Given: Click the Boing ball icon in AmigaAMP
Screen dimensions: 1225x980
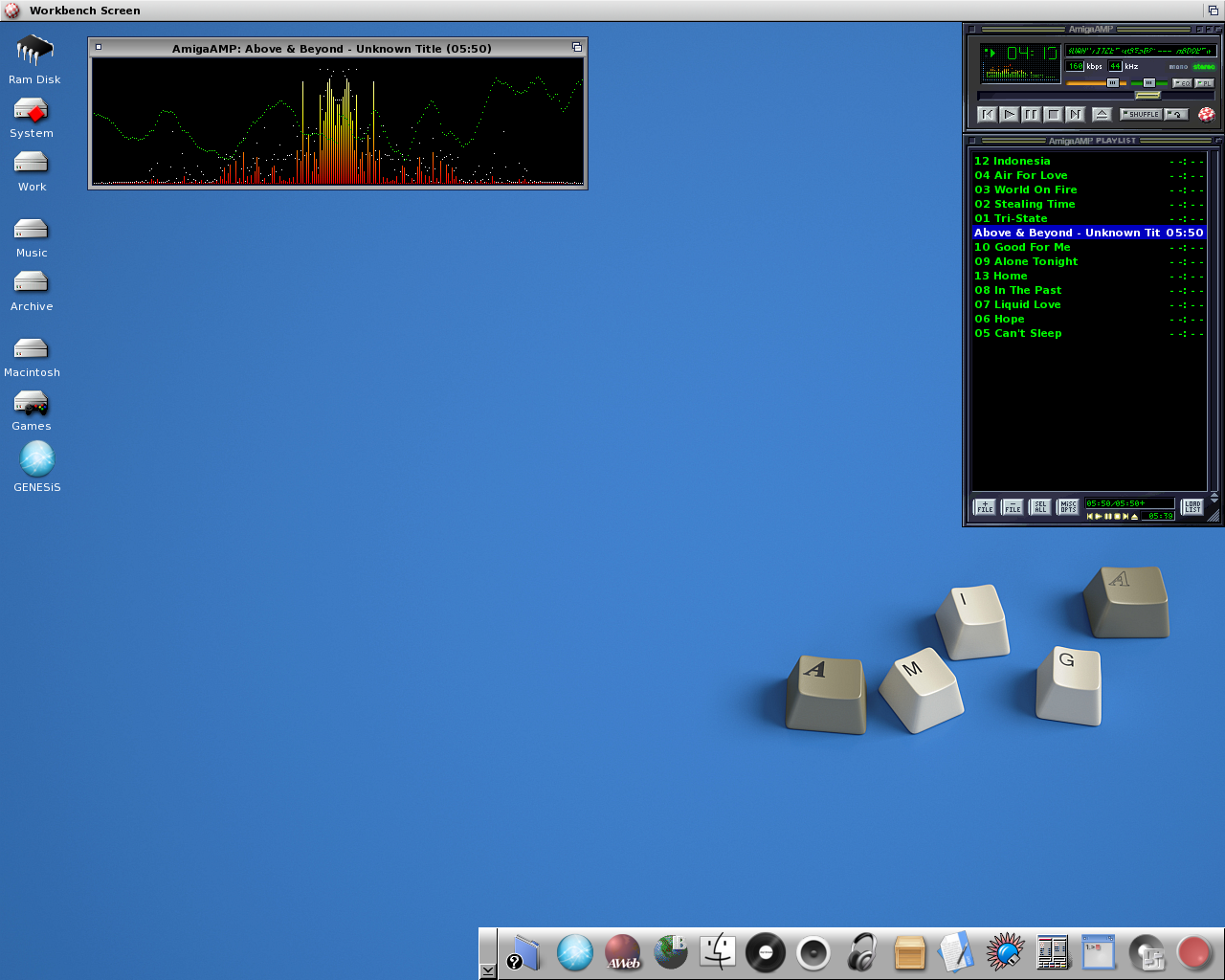Looking at the screenshot, I should point(1207,115).
